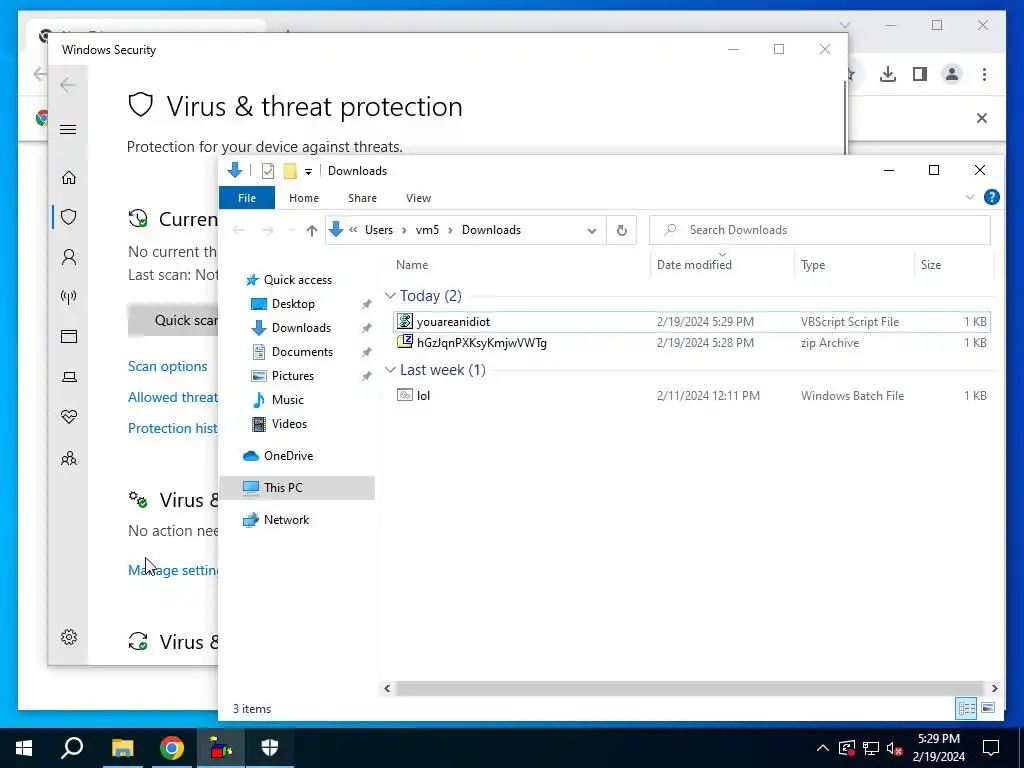Open the Share ribbon tab

(x=362, y=198)
